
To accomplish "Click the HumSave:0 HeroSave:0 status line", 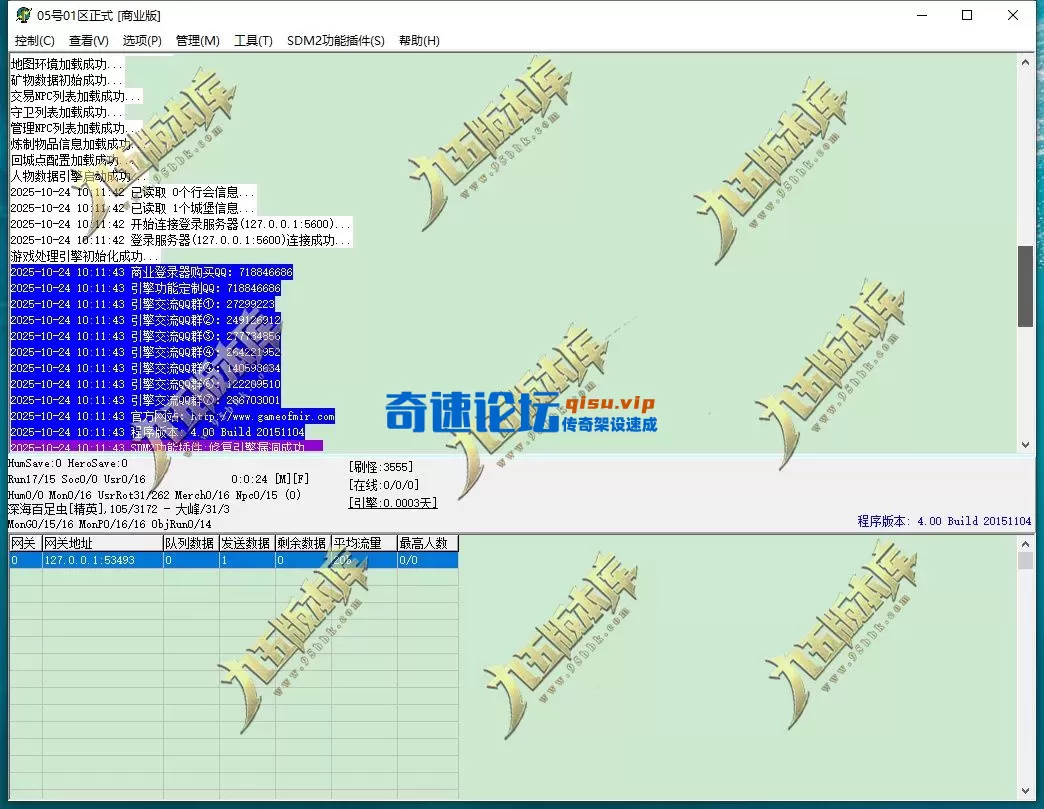I will pyautogui.click(x=68, y=463).
